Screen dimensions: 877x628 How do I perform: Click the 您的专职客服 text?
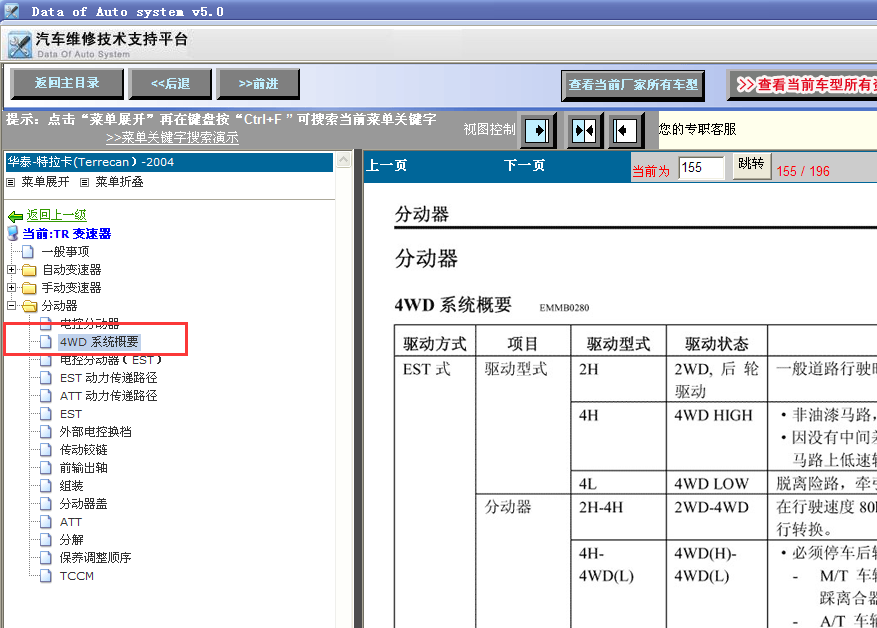pyautogui.click(x=697, y=129)
